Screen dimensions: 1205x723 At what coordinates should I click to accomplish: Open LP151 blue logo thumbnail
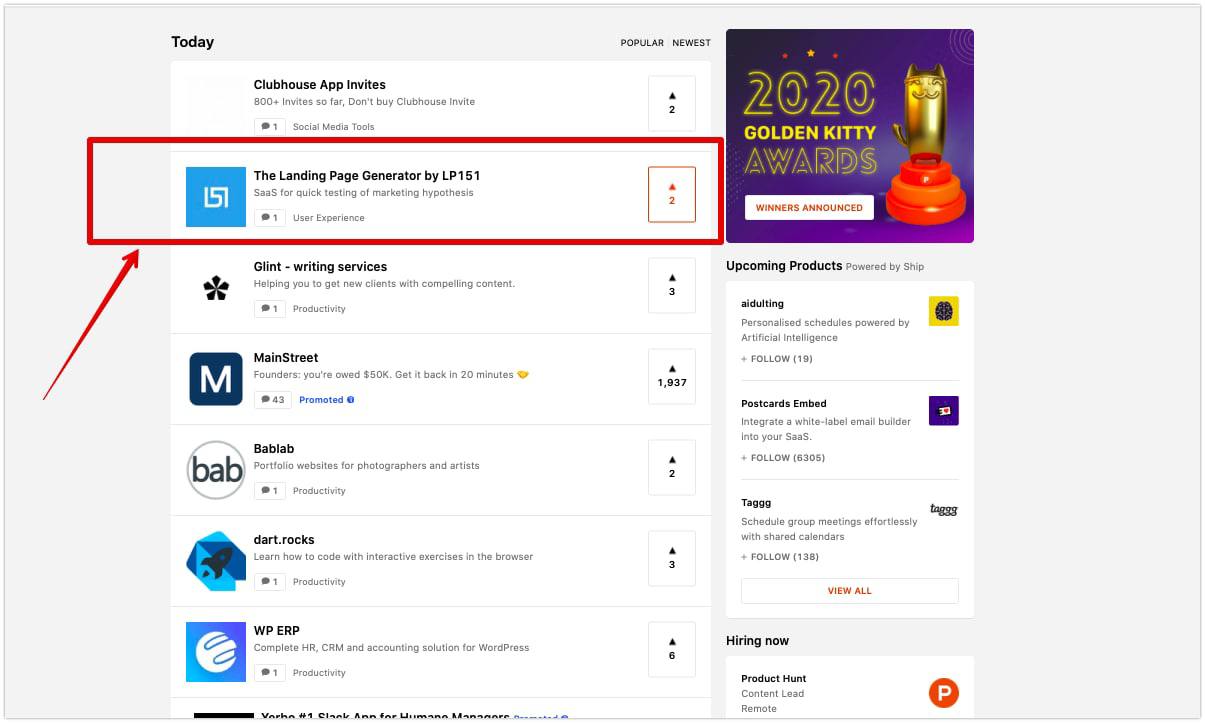[x=216, y=197]
